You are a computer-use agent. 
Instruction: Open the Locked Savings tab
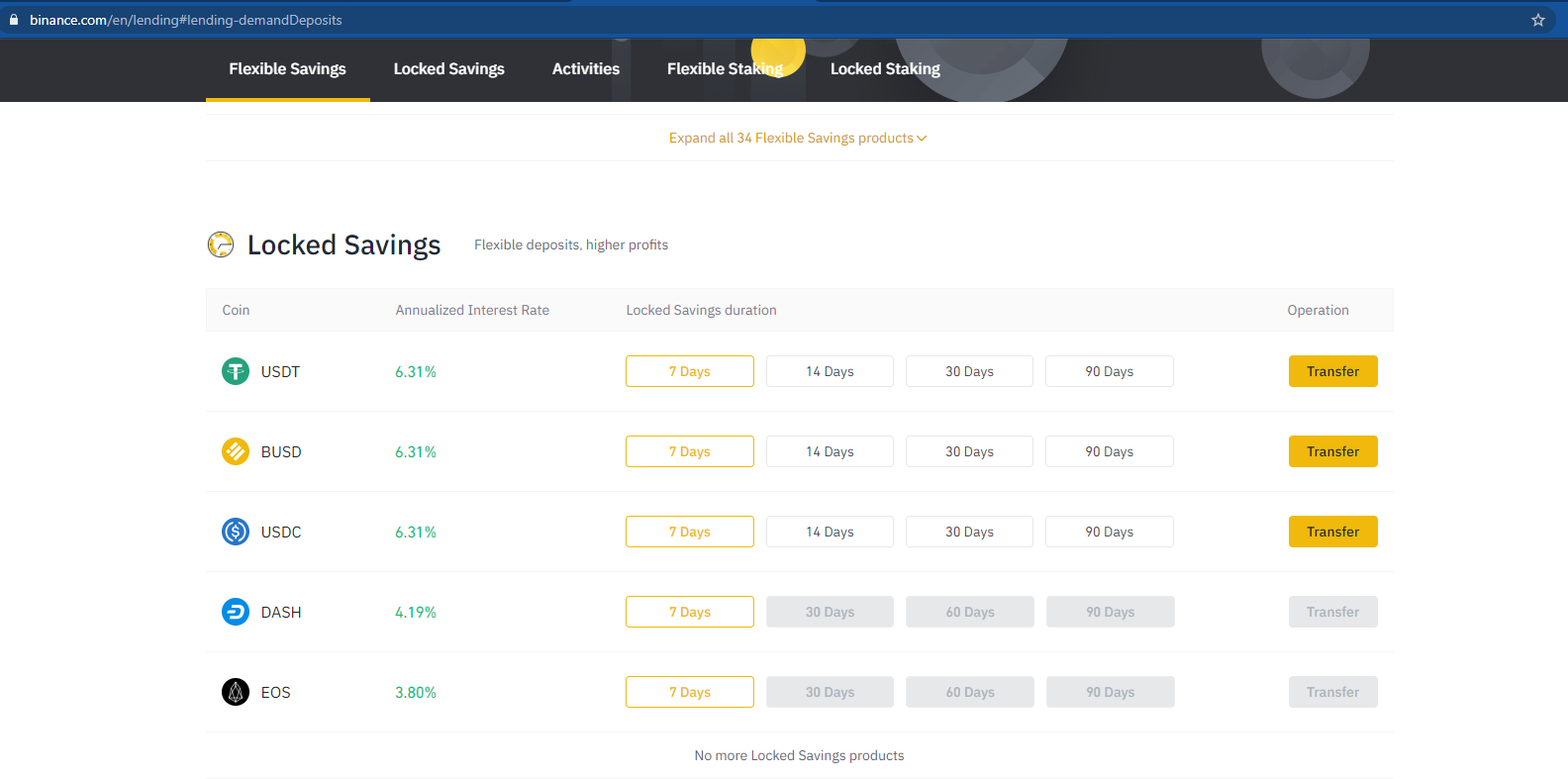448,68
